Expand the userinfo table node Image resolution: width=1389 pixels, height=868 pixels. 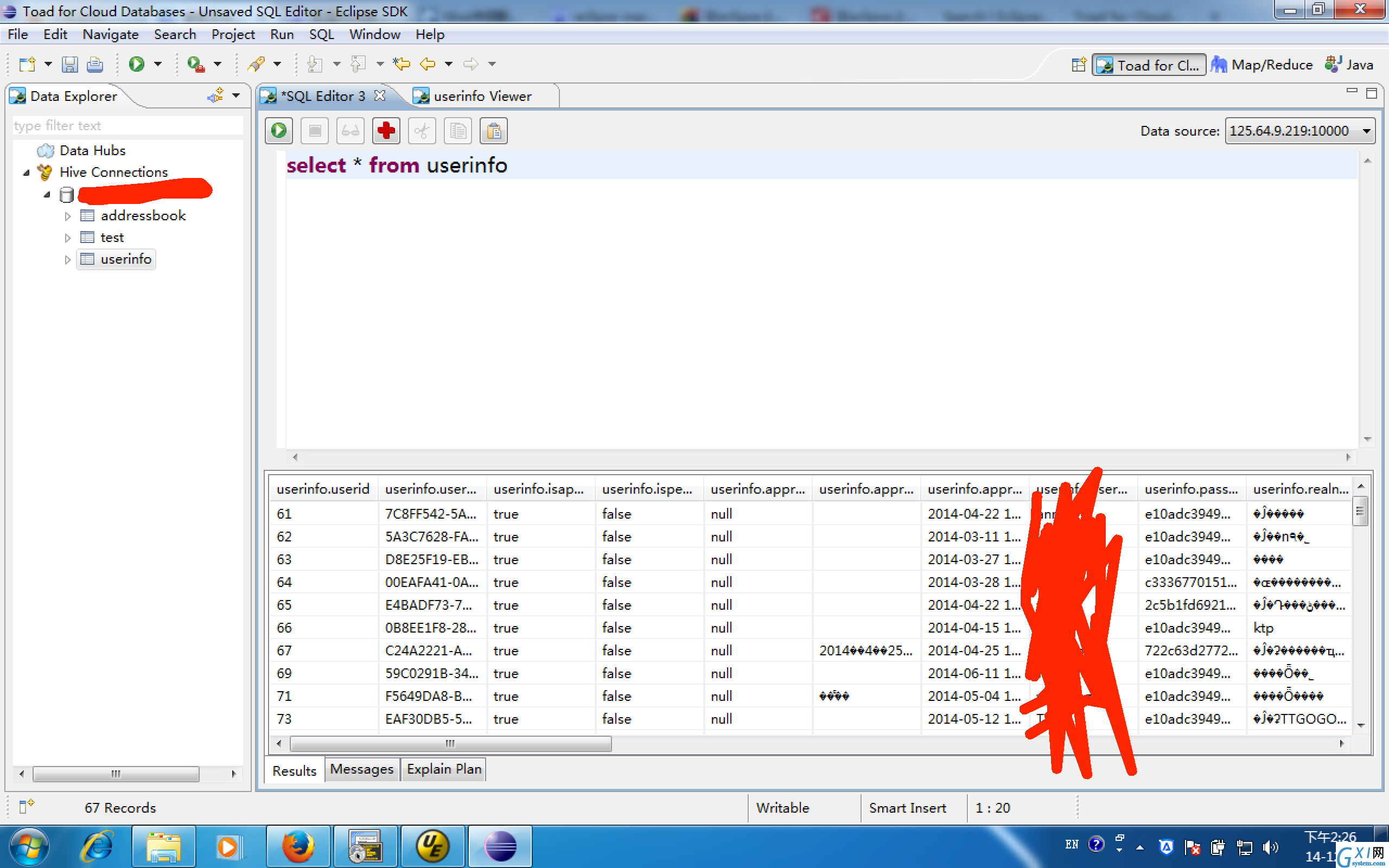[x=68, y=259]
